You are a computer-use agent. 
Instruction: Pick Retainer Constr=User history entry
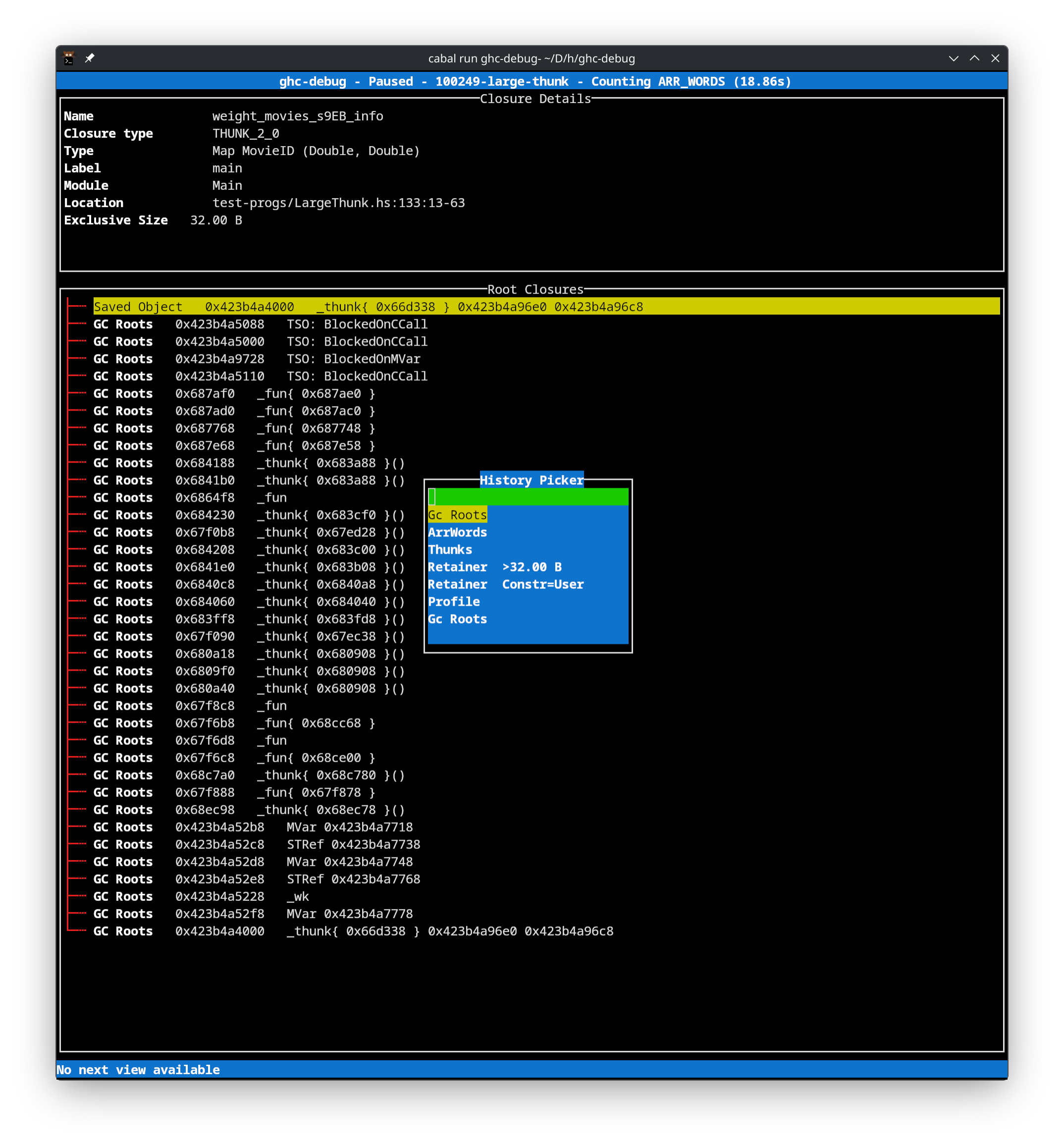point(506,584)
